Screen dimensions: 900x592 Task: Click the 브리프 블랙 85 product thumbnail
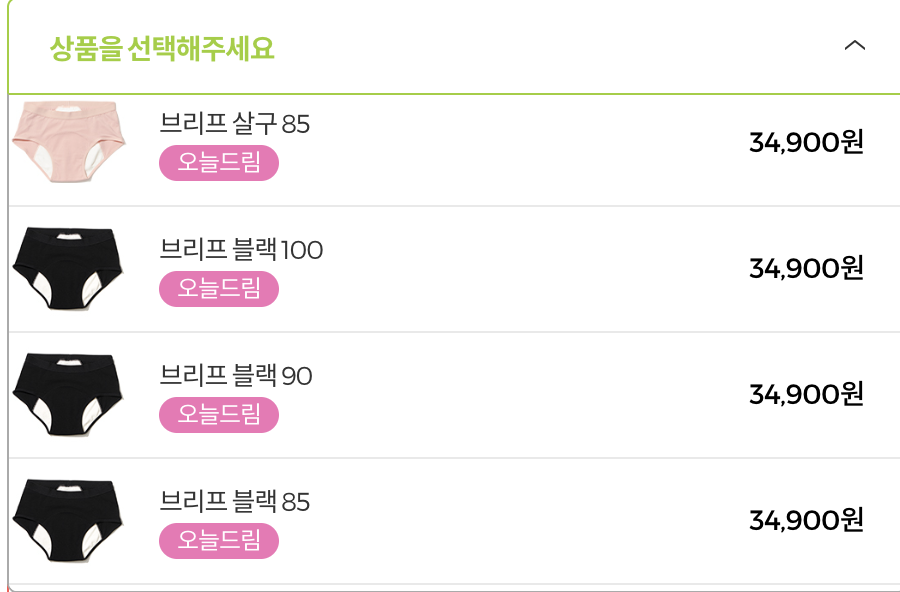click(69, 521)
